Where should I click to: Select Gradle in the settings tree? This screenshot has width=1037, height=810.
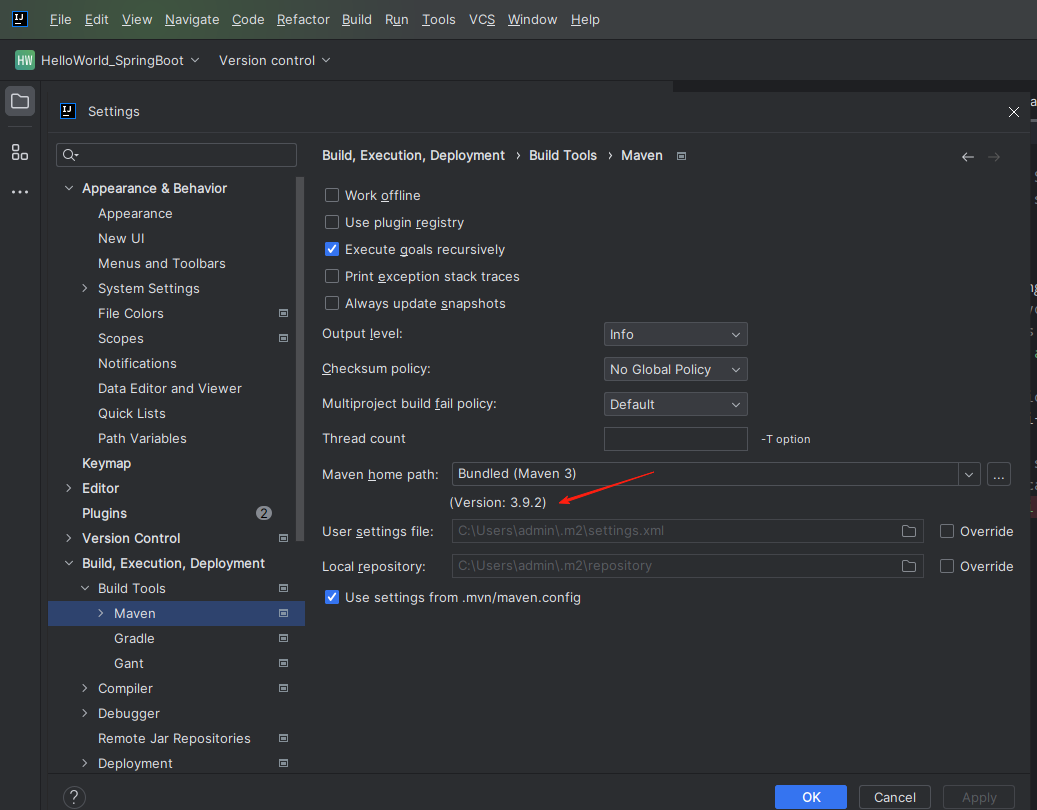tap(134, 638)
